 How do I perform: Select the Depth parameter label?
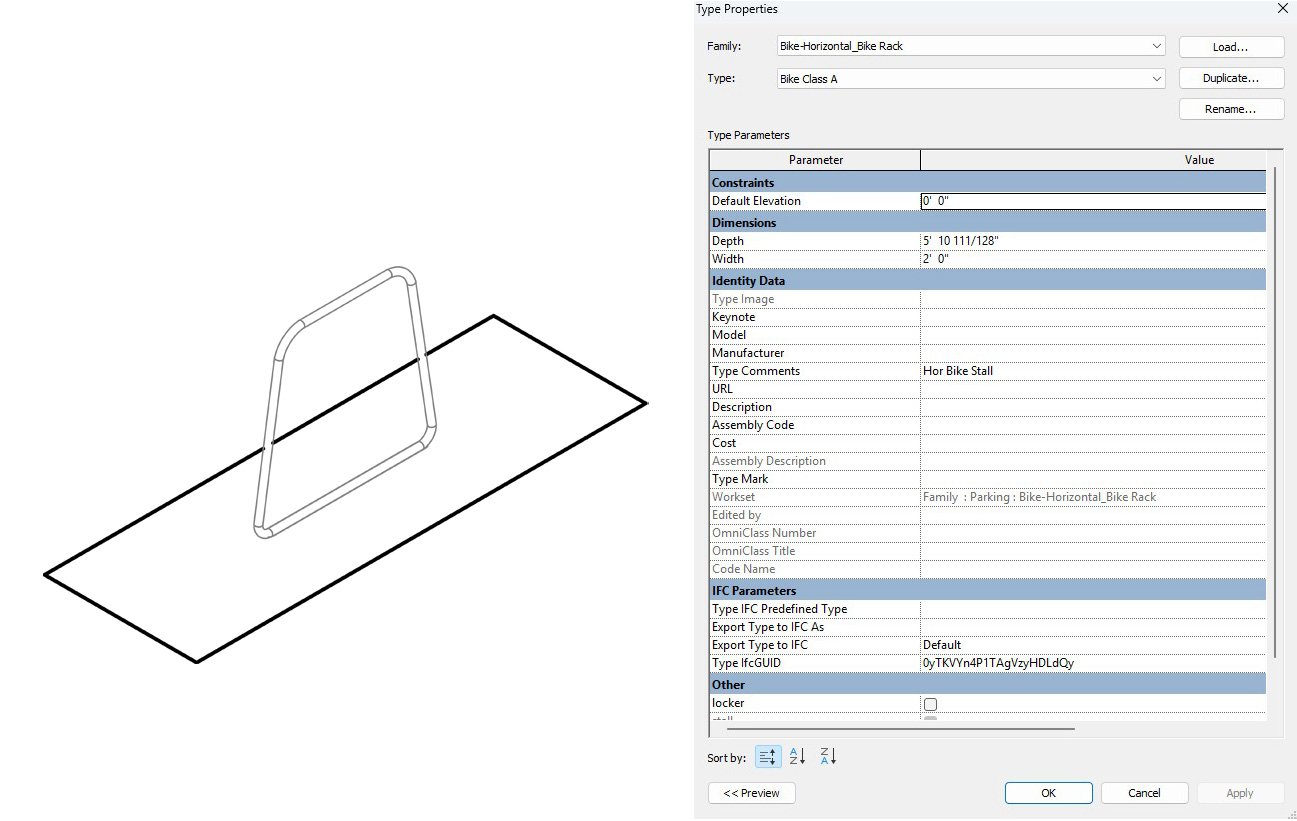tap(728, 241)
